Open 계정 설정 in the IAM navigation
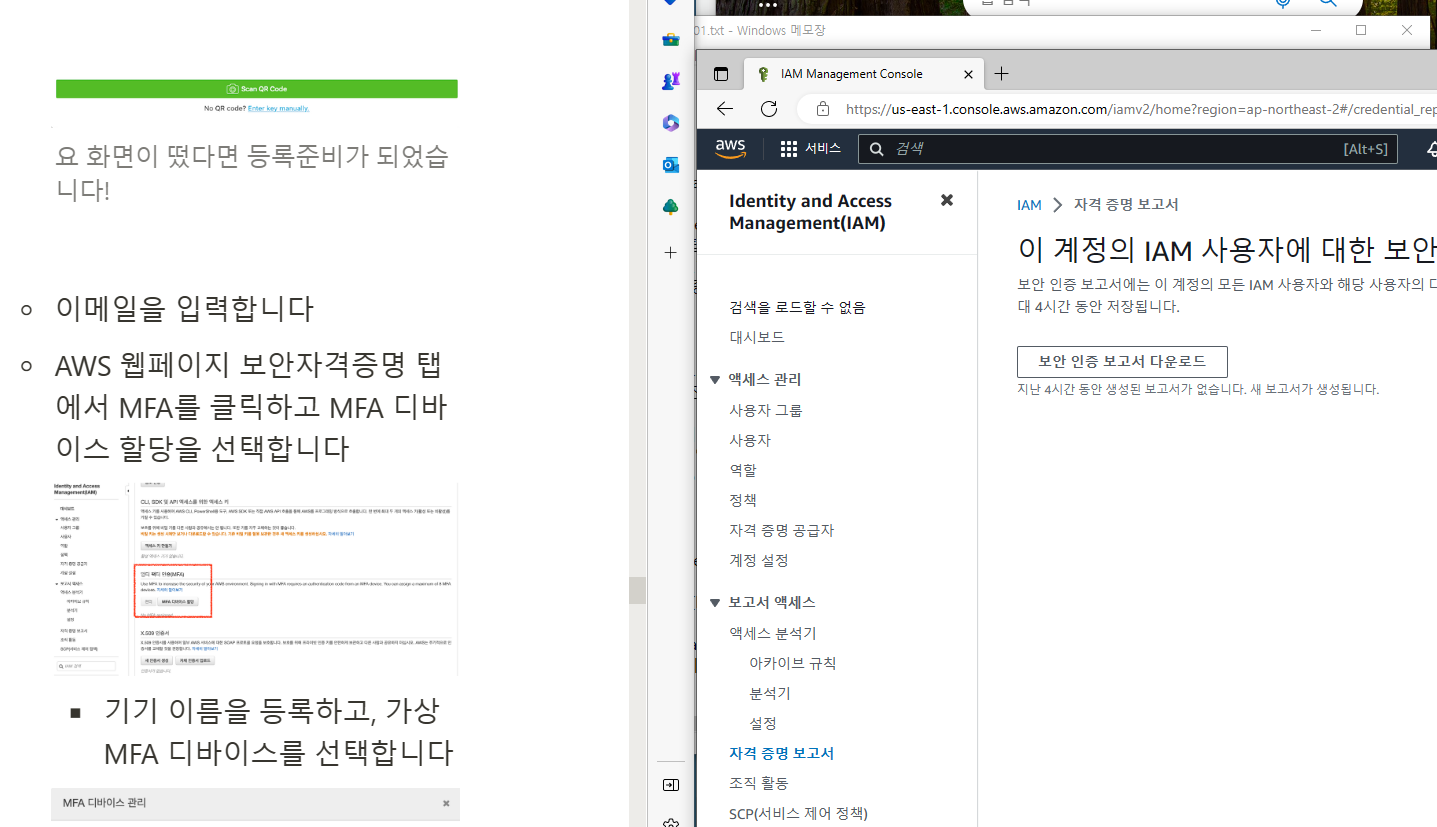This screenshot has height=827, width=1437. click(x=759, y=560)
